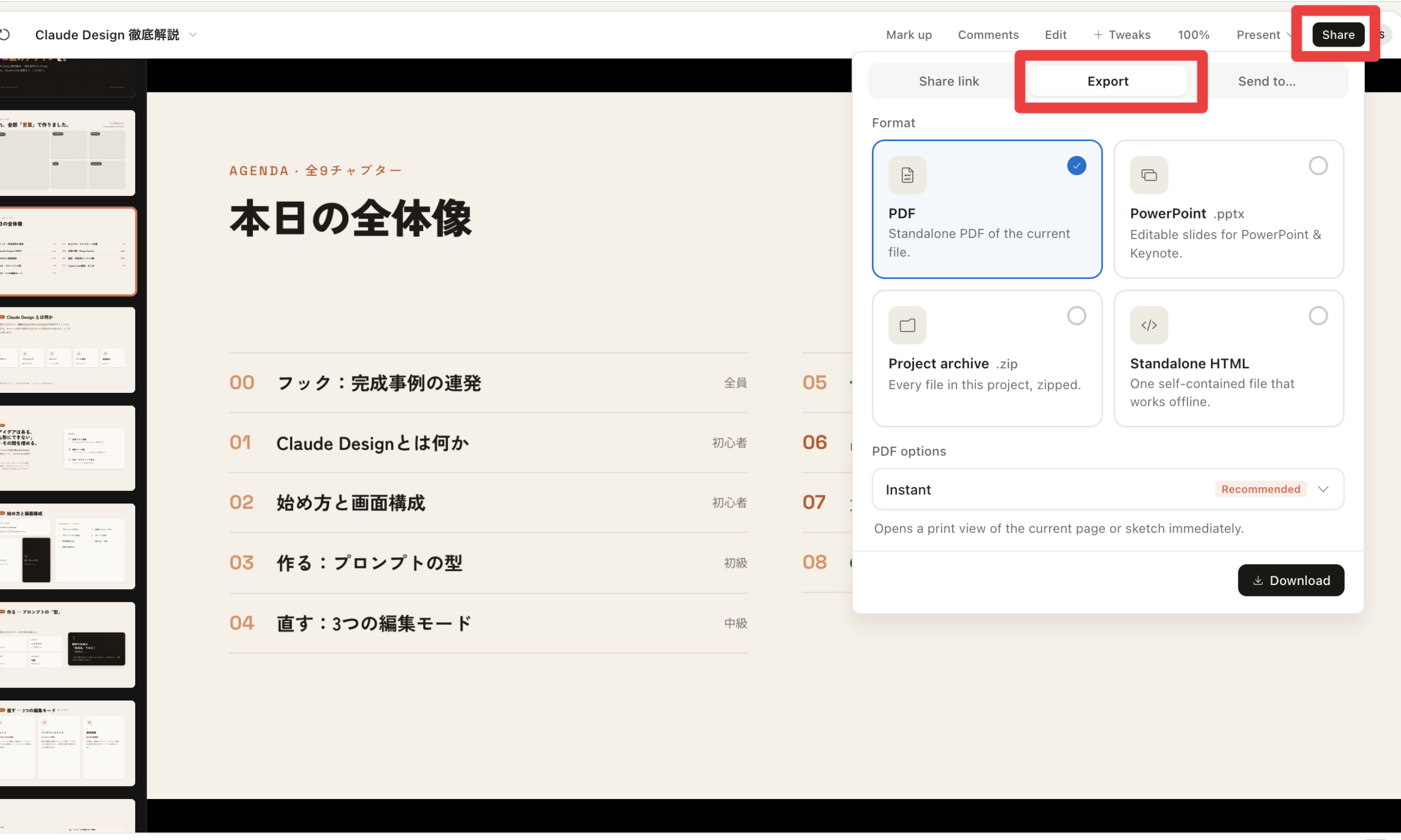Viewport: 1401px width, 840px height.
Task: Click the 'AGENDA · 全9チャプター' label
Action: point(315,170)
